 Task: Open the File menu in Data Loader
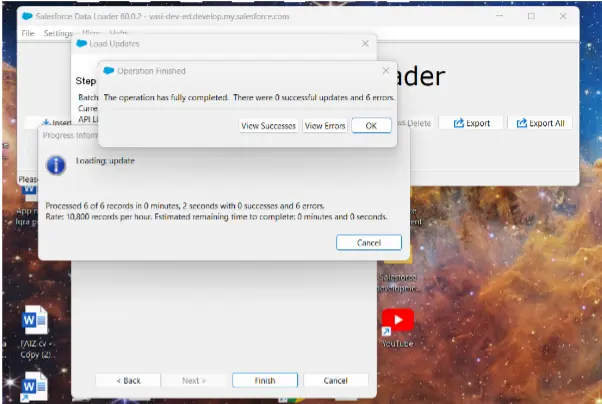click(x=28, y=33)
